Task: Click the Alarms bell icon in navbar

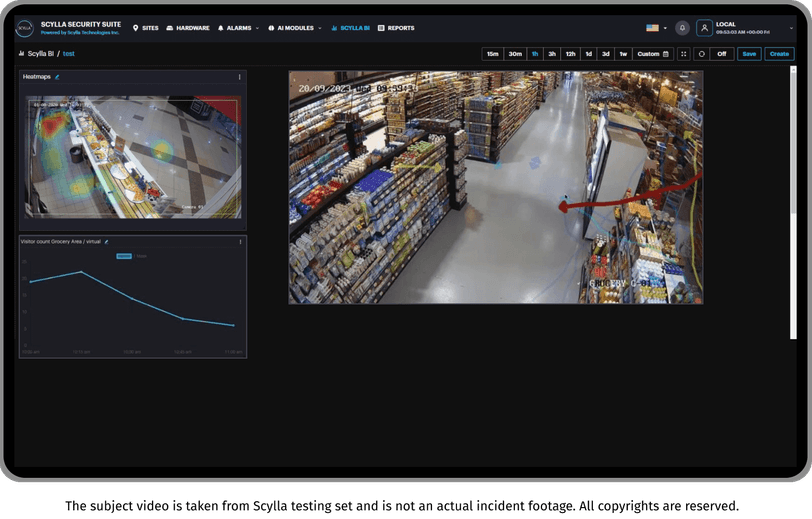Action: coord(221,28)
